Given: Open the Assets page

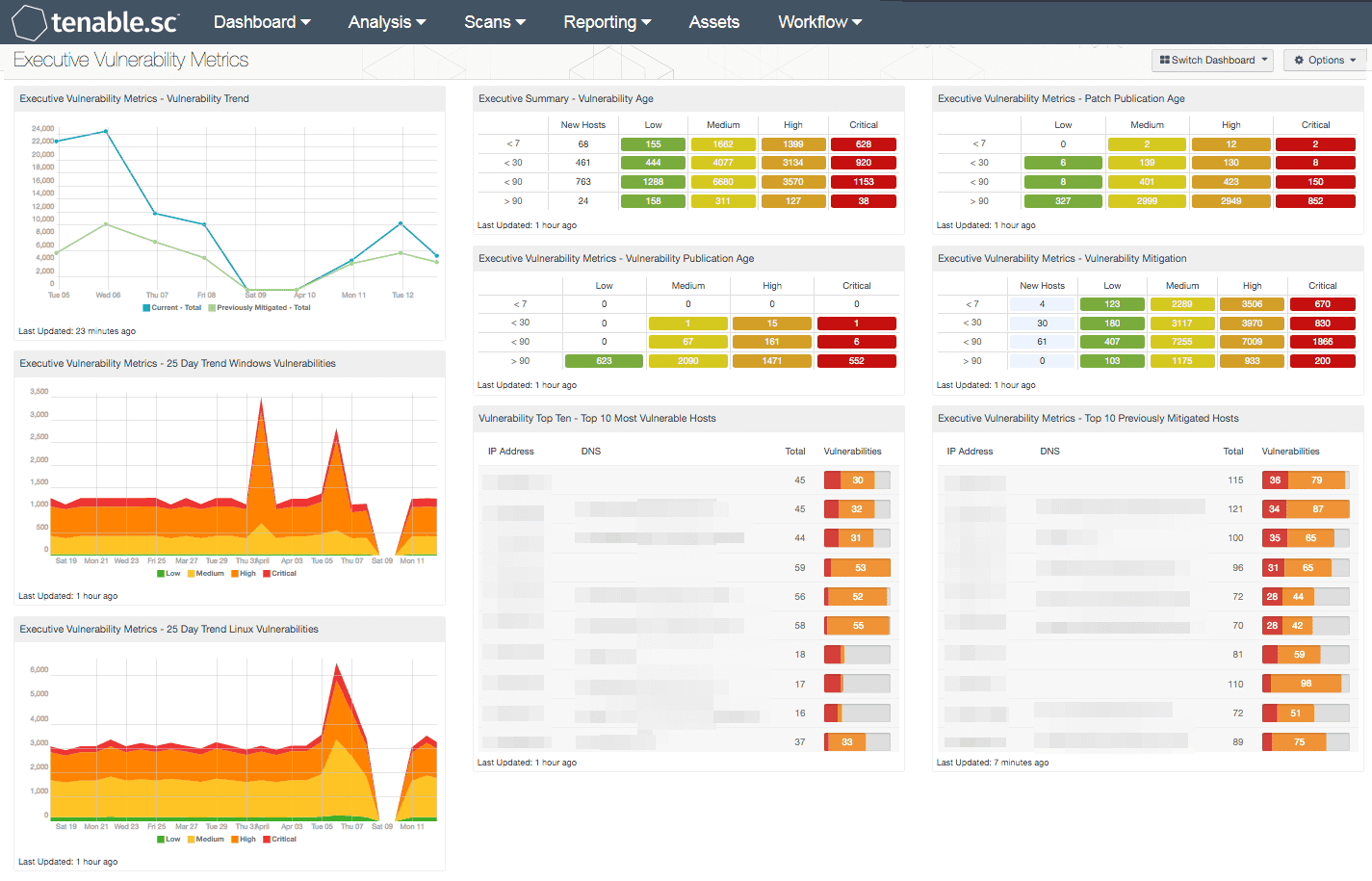Looking at the screenshot, I should [x=714, y=22].
